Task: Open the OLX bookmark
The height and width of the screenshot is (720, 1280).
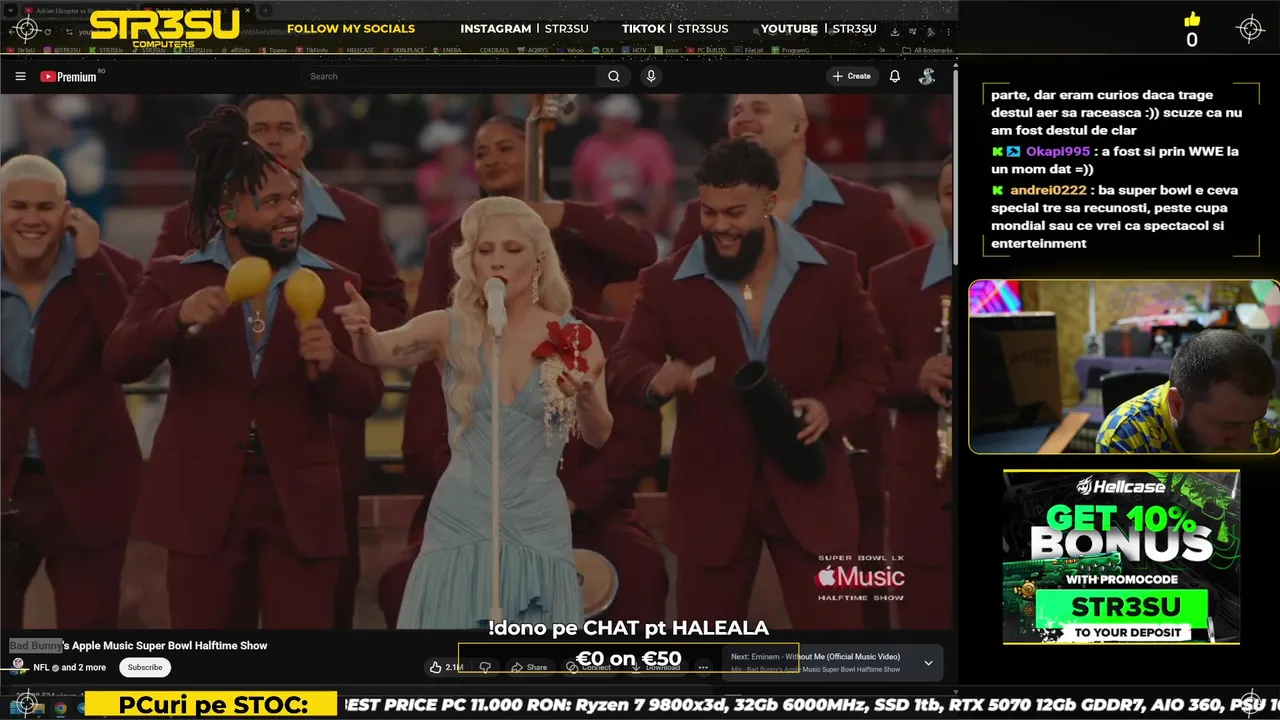Action: point(603,49)
